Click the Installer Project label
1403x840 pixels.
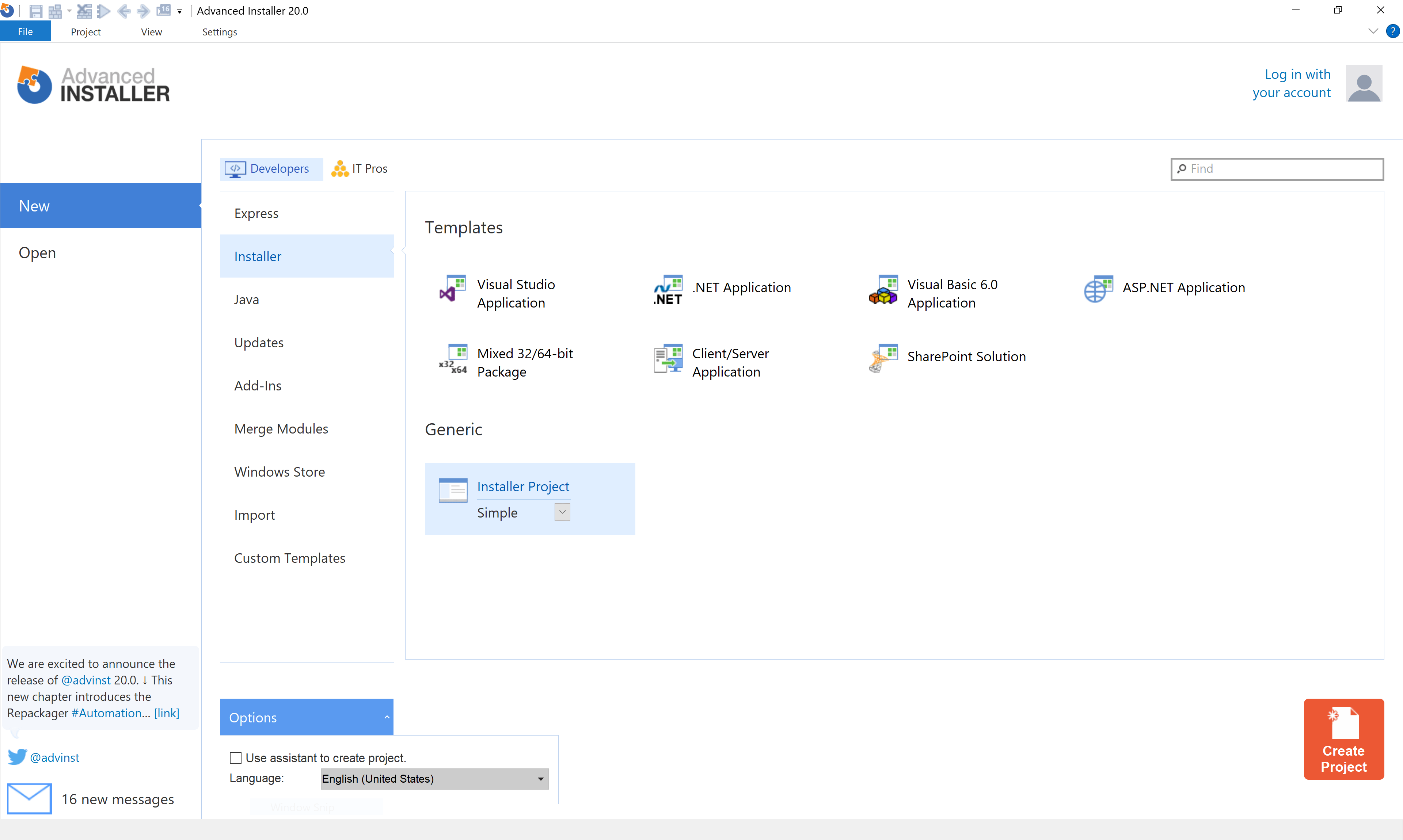[x=523, y=486]
